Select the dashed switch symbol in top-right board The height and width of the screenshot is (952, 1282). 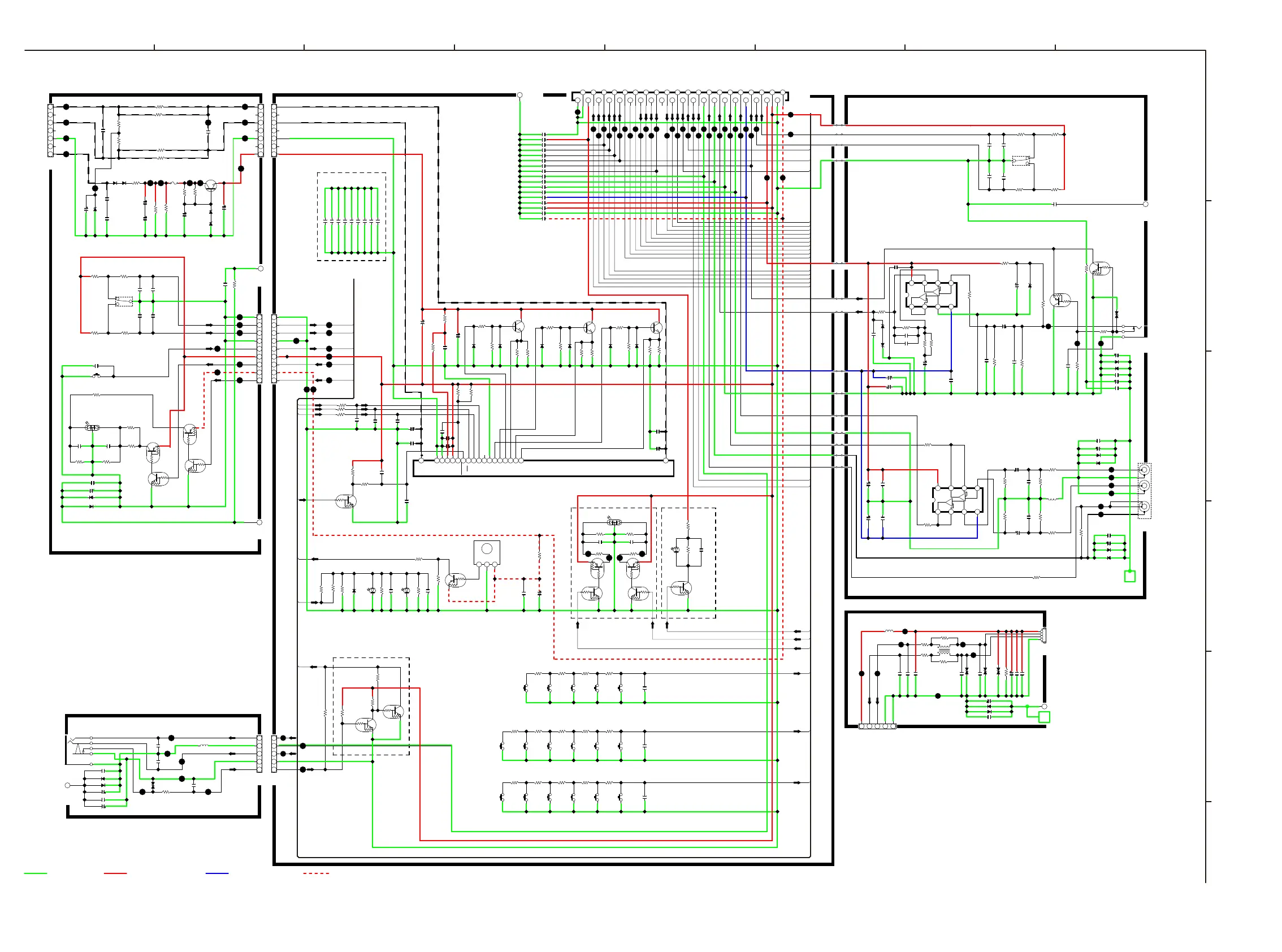tap(1021, 161)
